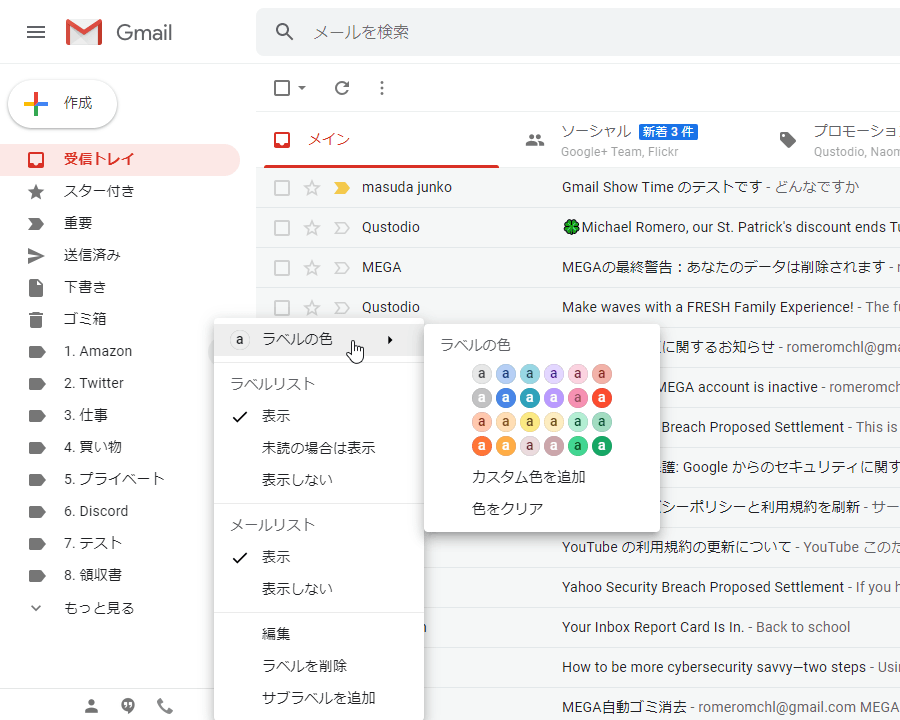This screenshot has height=720, width=900.
Task: Click the Gmail envelope logo
Action: [84, 32]
